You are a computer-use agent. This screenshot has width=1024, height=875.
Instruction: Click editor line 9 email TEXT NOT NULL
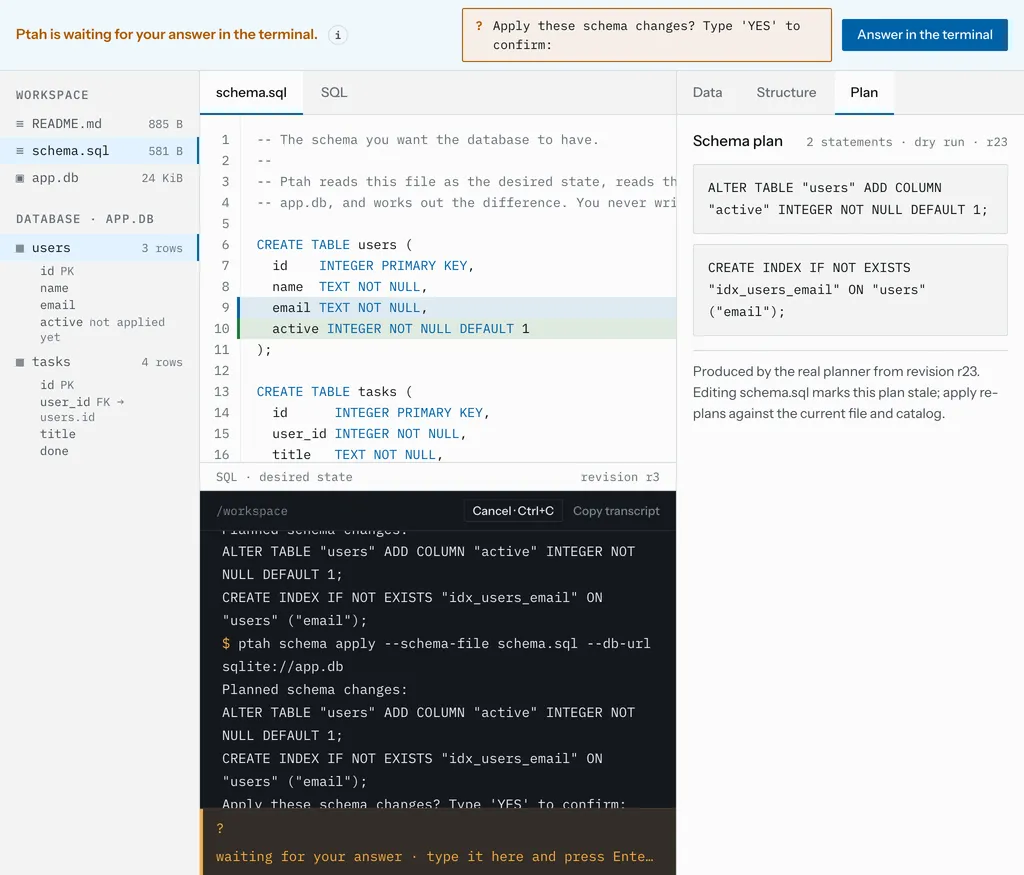pos(457,308)
